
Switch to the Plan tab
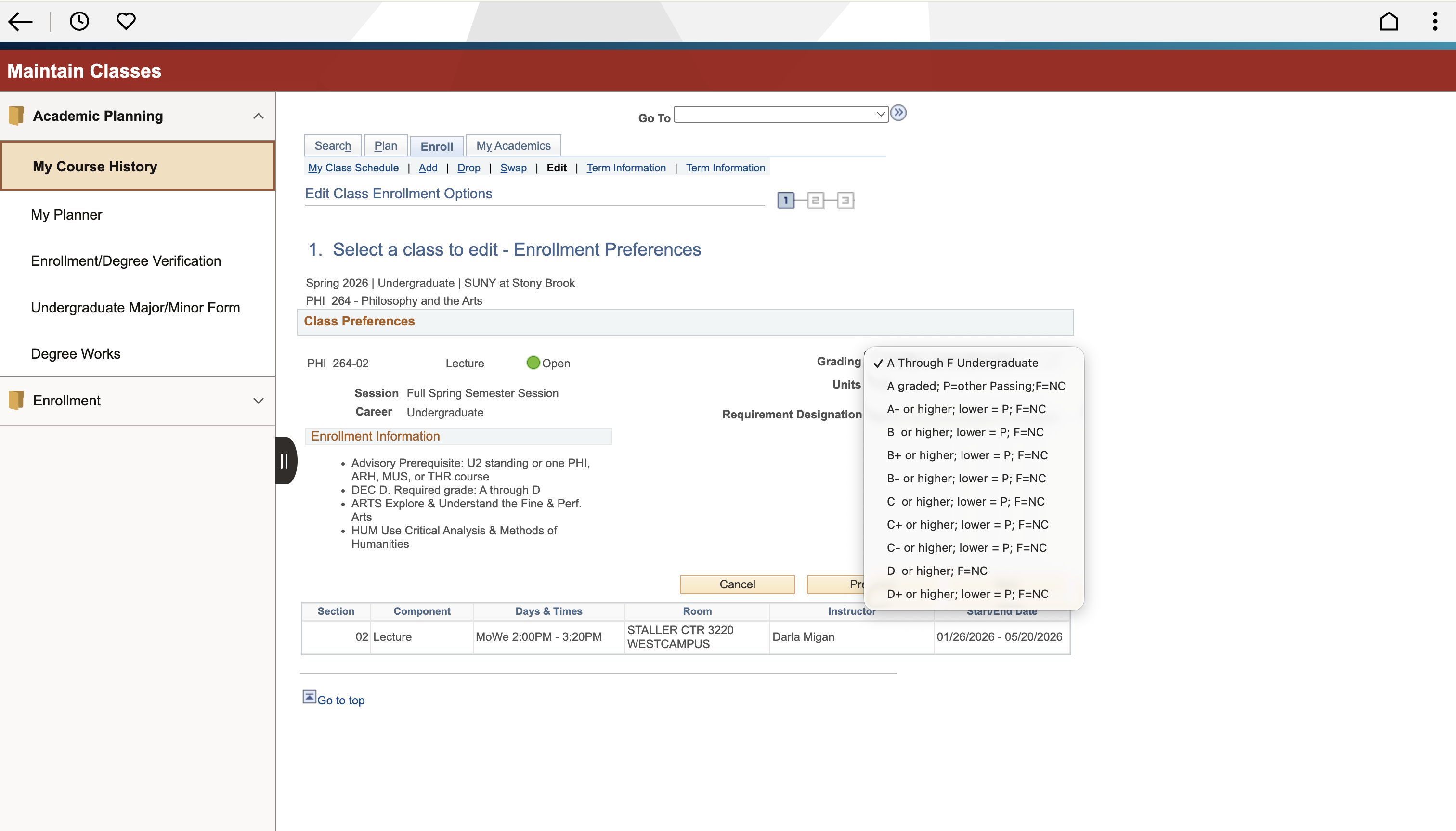coord(386,145)
